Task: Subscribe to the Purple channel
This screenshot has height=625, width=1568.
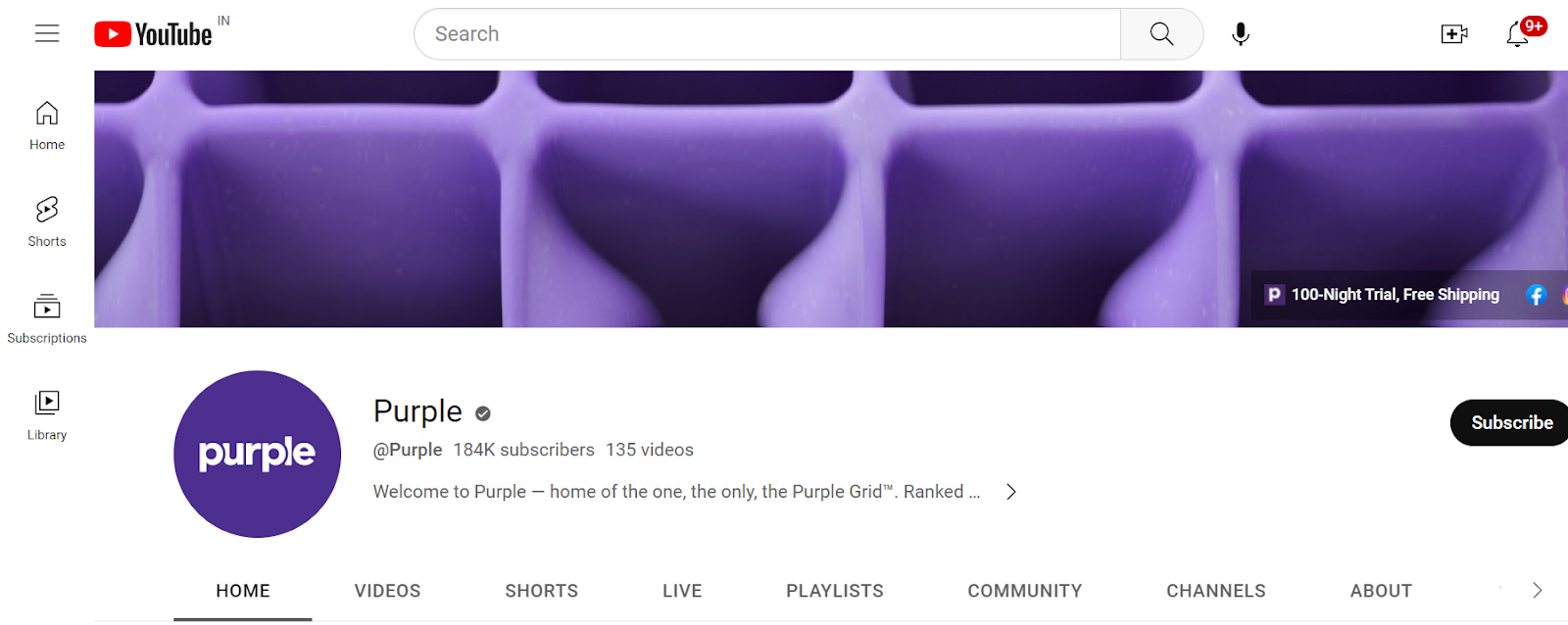Action: (1510, 422)
